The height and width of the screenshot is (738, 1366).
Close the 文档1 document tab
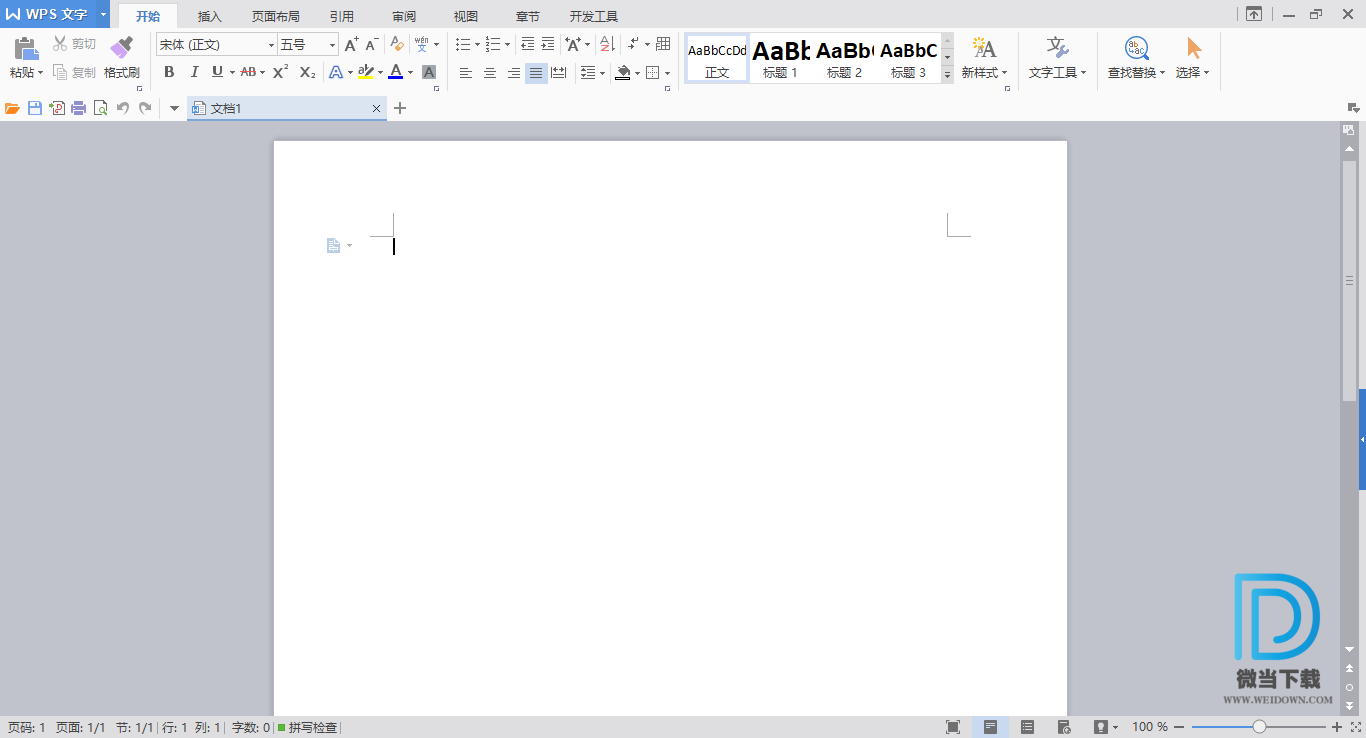(376, 108)
